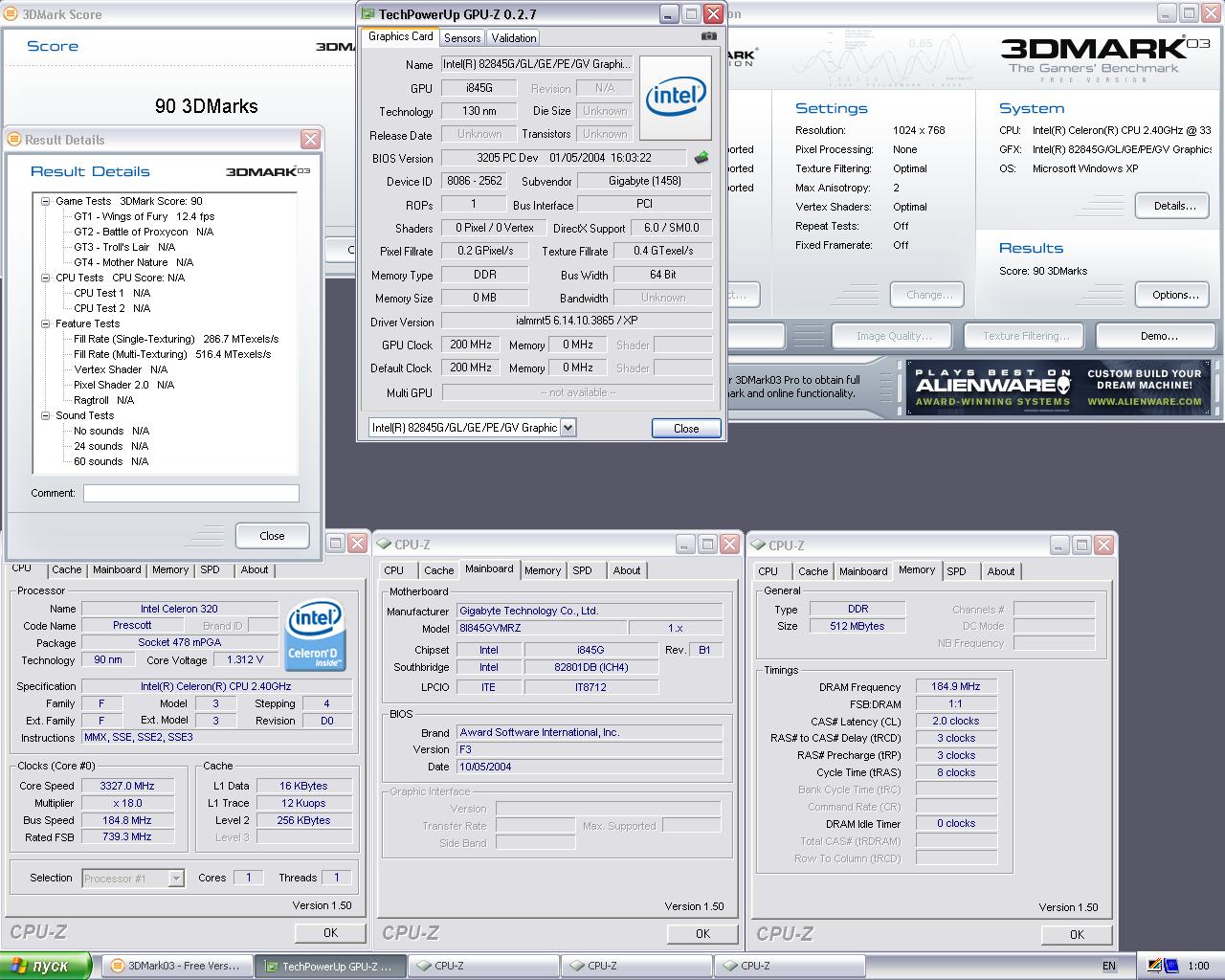1225x980 pixels.
Task: Click the Alienware banner advertisement
Action: [1058, 388]
